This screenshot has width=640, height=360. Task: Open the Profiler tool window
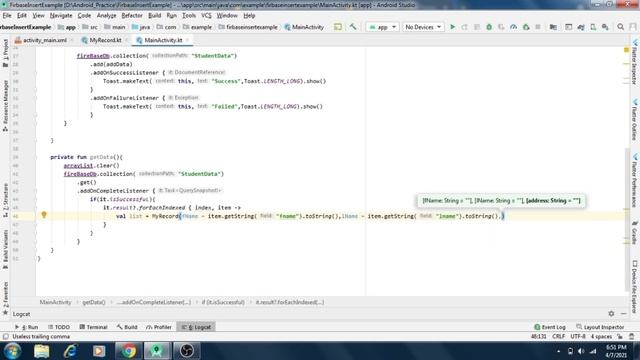tap(159, 327)
